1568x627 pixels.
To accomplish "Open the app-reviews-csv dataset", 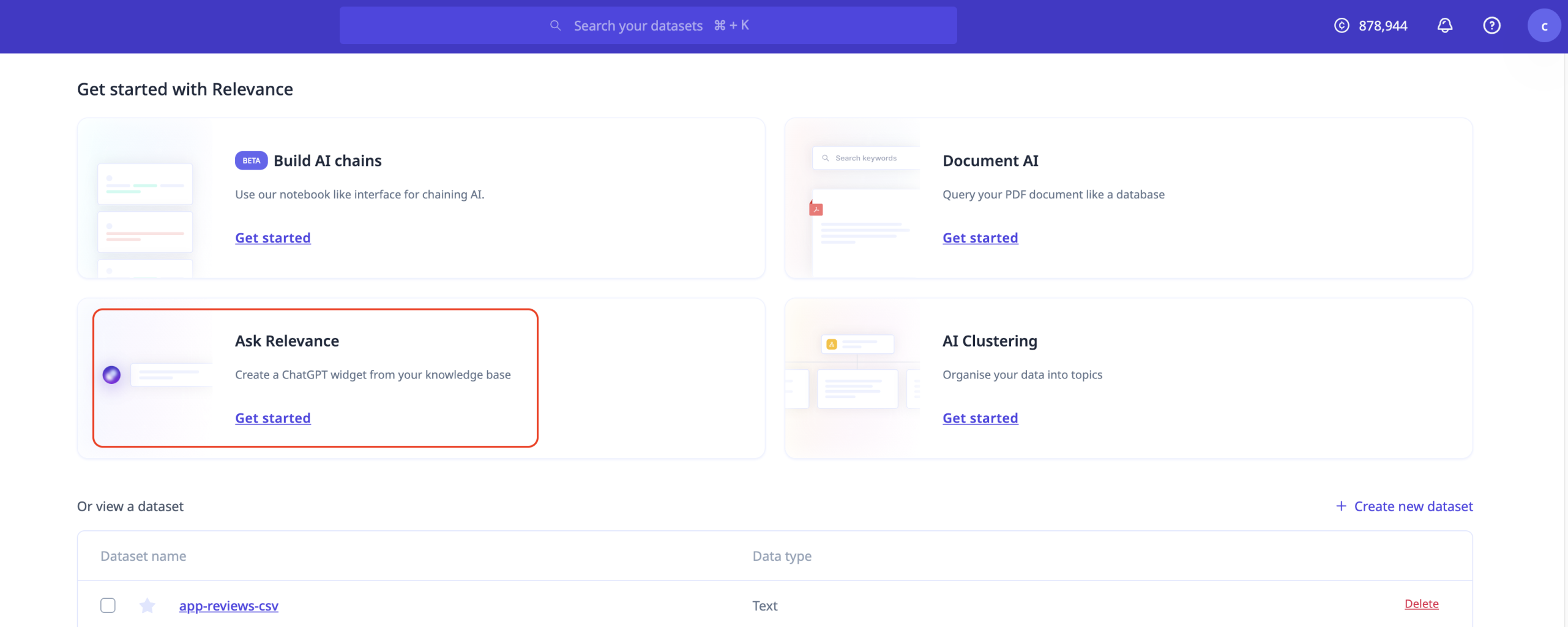I will click(228, 606).
